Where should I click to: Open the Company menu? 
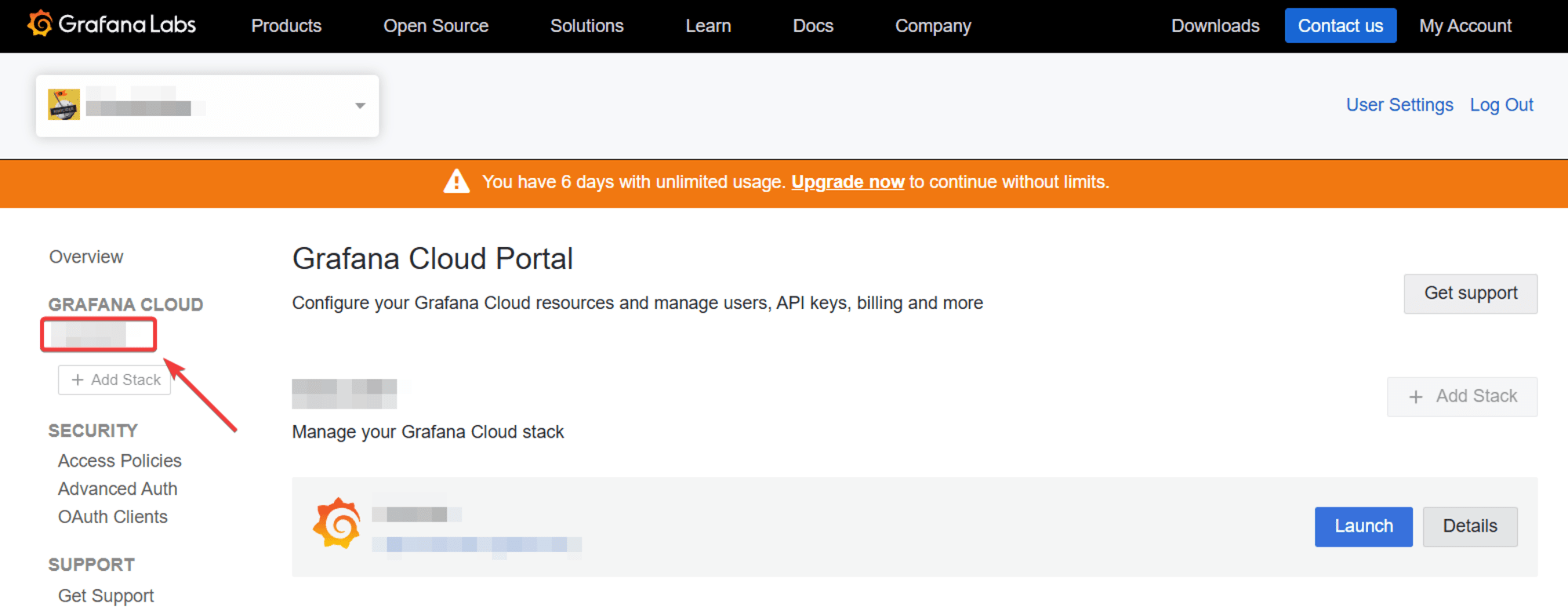click(x=933, y=26)
